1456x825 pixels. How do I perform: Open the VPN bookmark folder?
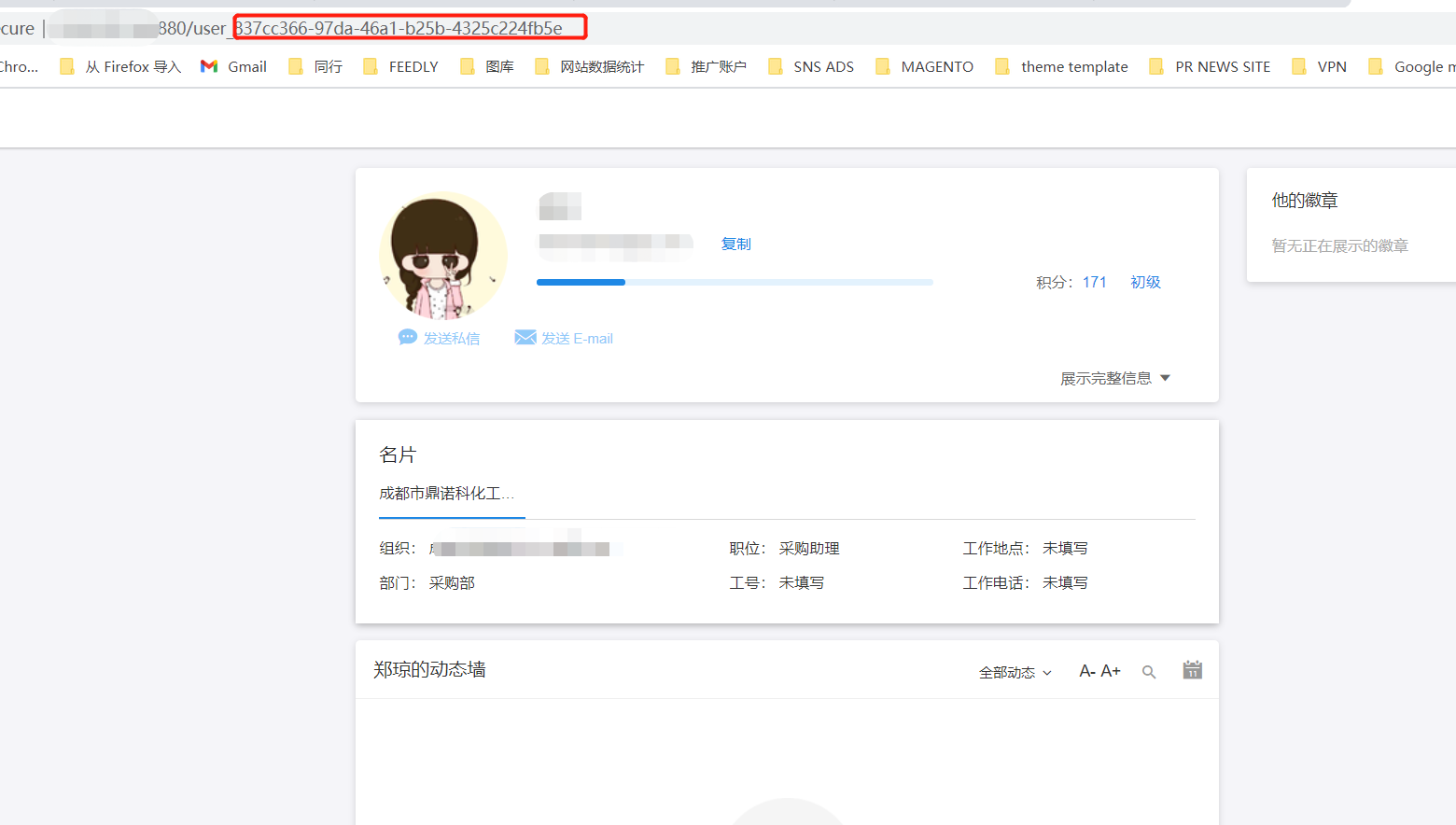click(x=1320, y=66)
